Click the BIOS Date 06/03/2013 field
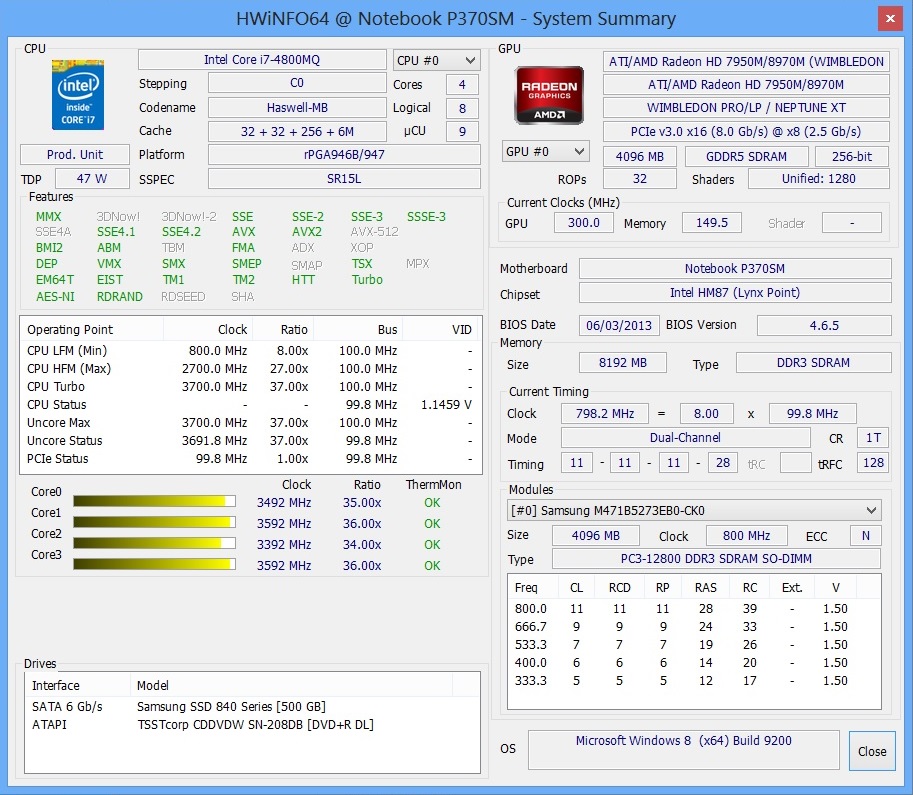This screenshot has height=795, width=913. click(x=619, y=325)
